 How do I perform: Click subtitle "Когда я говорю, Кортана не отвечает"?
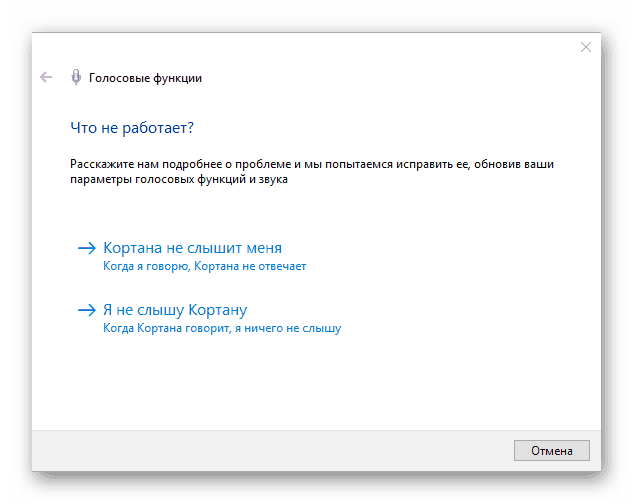pyautogui.click(x=205, y=267)
